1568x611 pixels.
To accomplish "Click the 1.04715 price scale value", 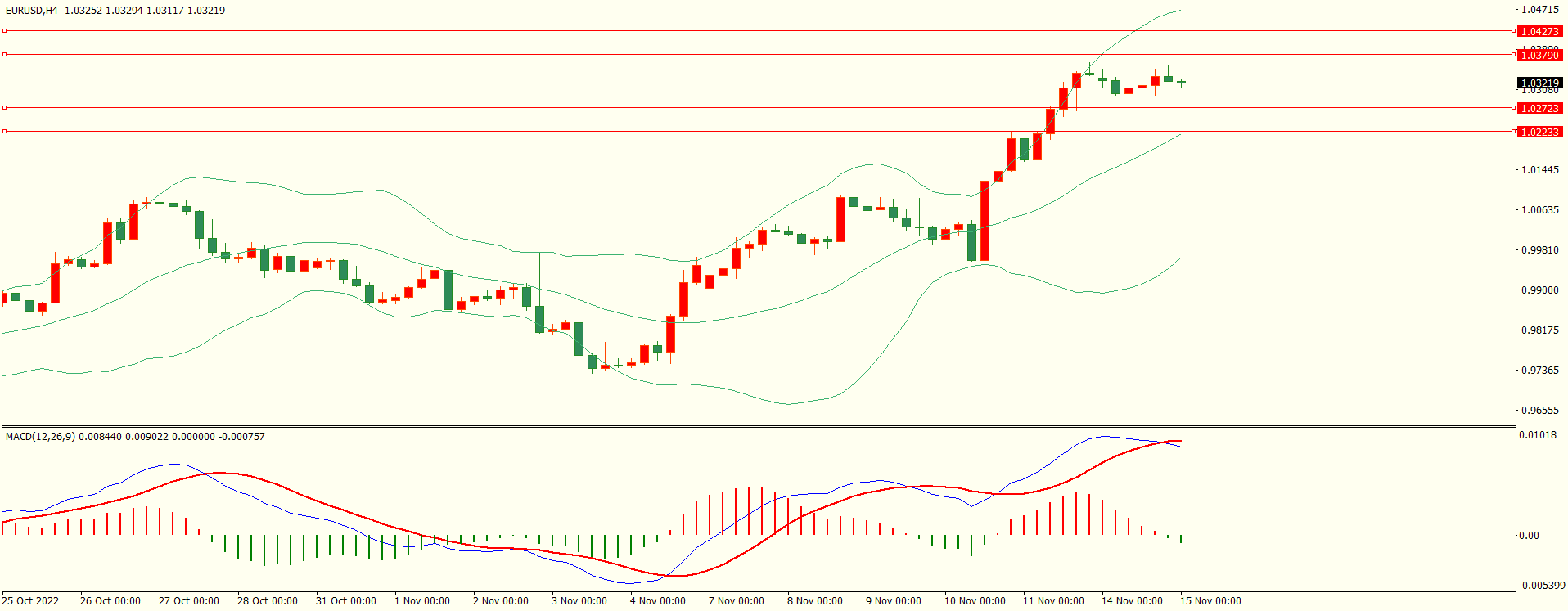I will pos(1539,10).
